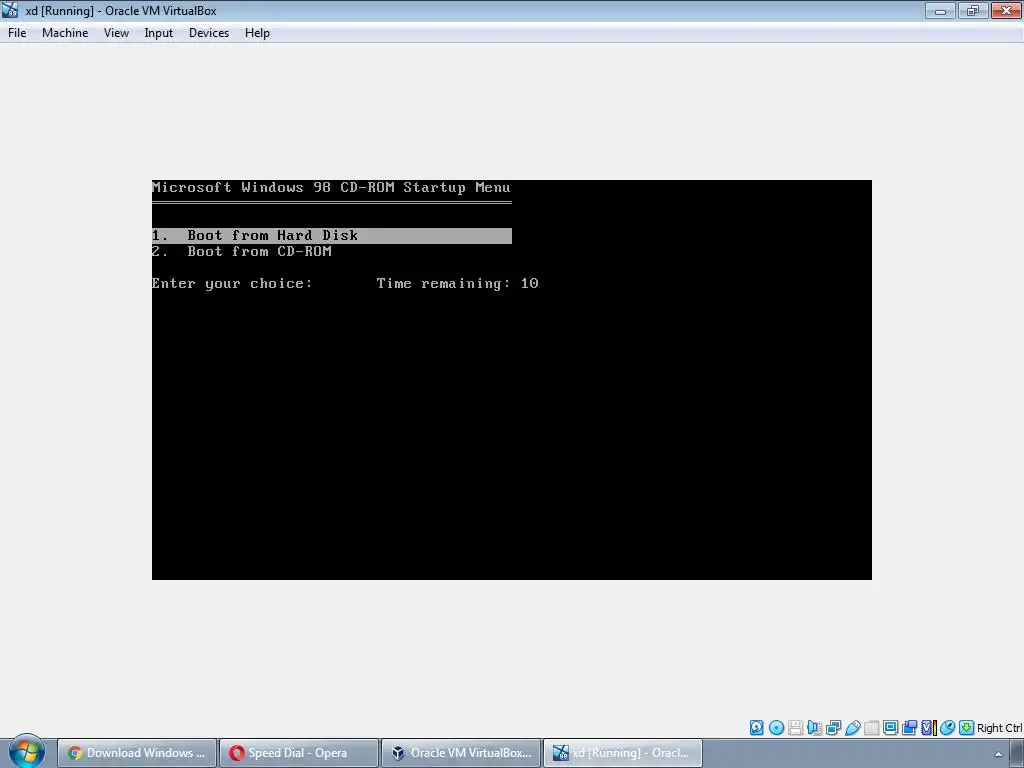The width and height of the screenshot is (1024, 768).
Task: Open the Devices menu
Action: tap(208, 33)
